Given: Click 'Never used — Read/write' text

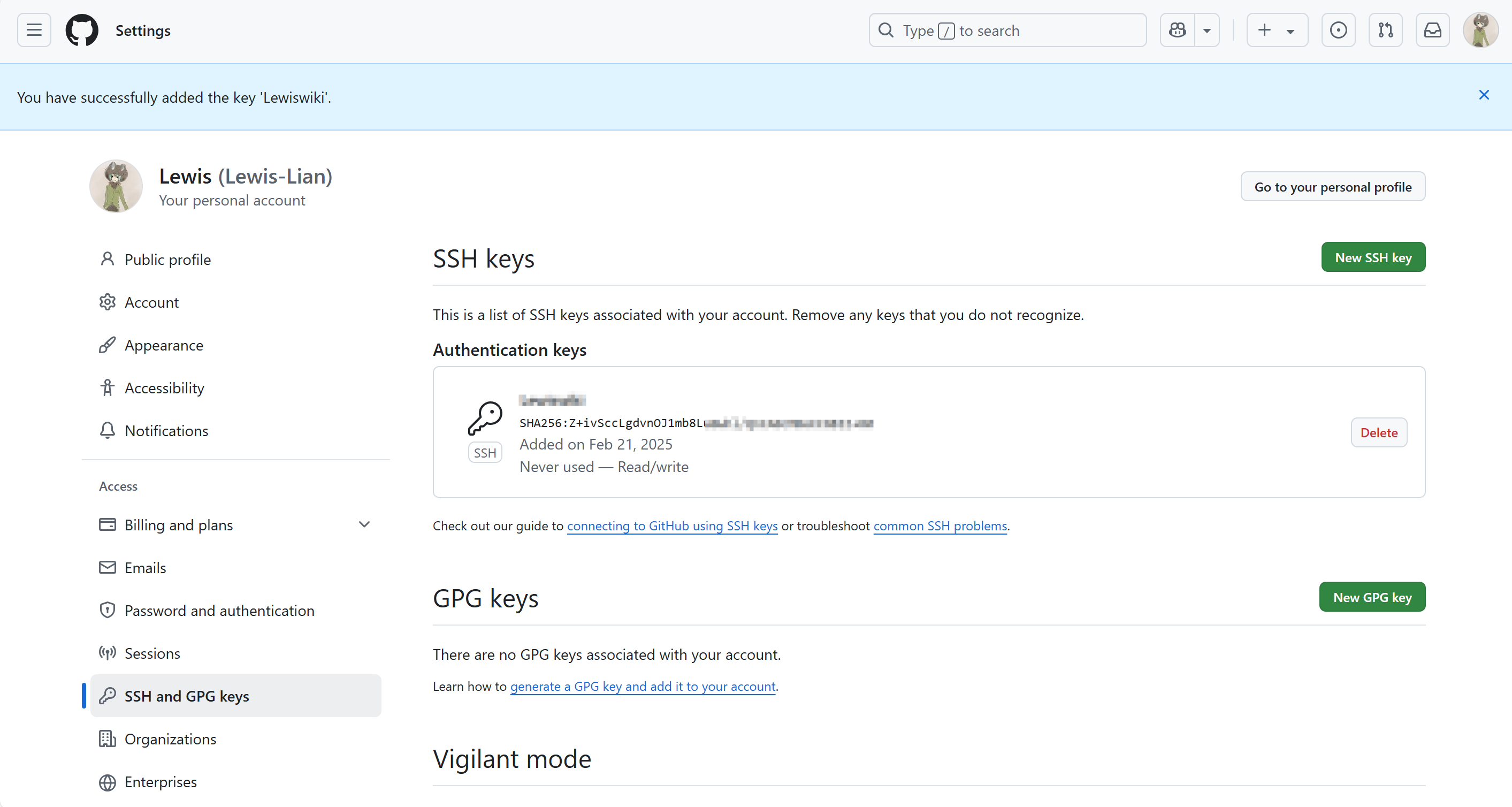Looking at the screenshot, I should 604,467.
